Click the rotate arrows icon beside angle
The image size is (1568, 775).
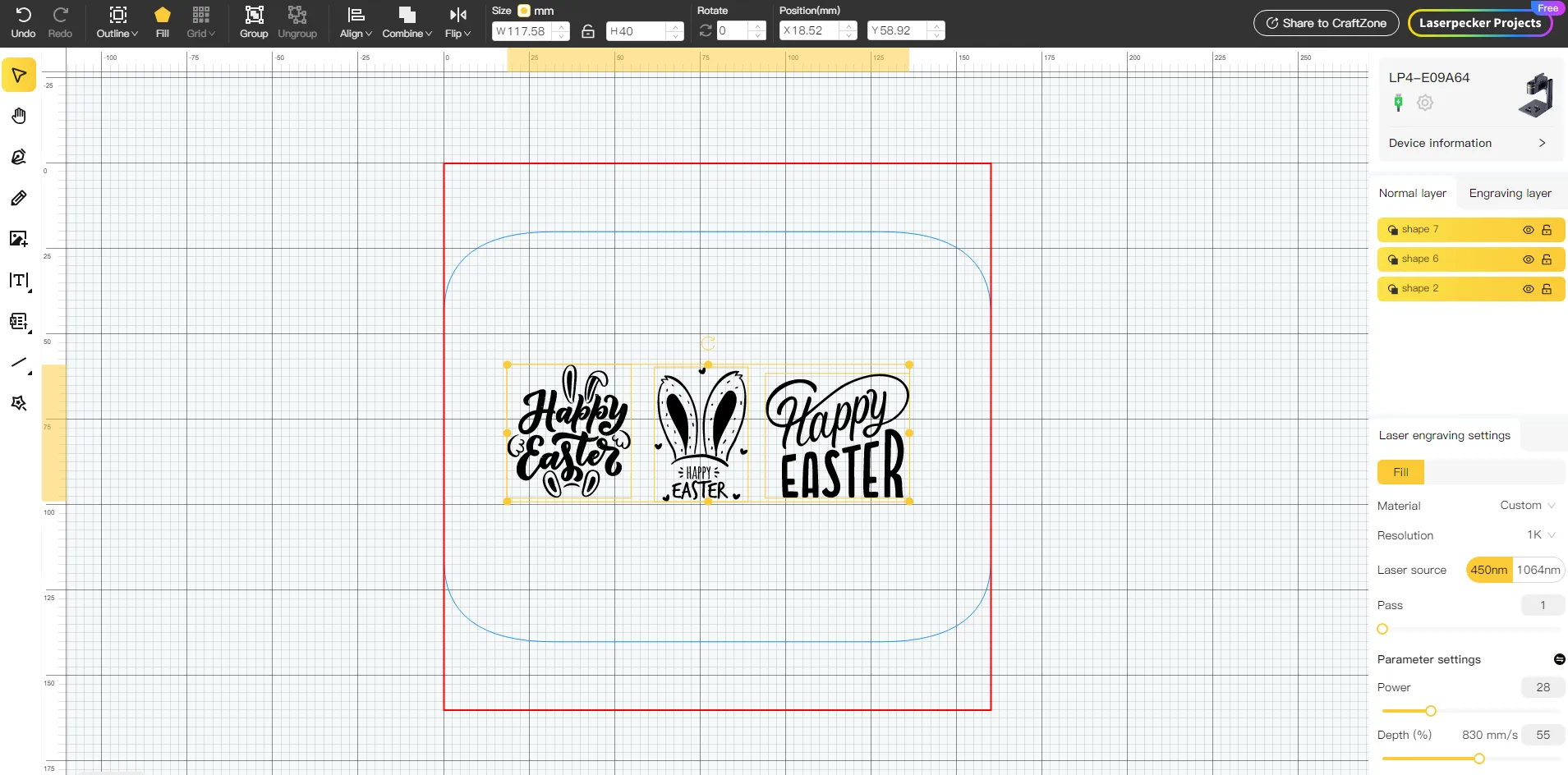(x=706, y=30)
